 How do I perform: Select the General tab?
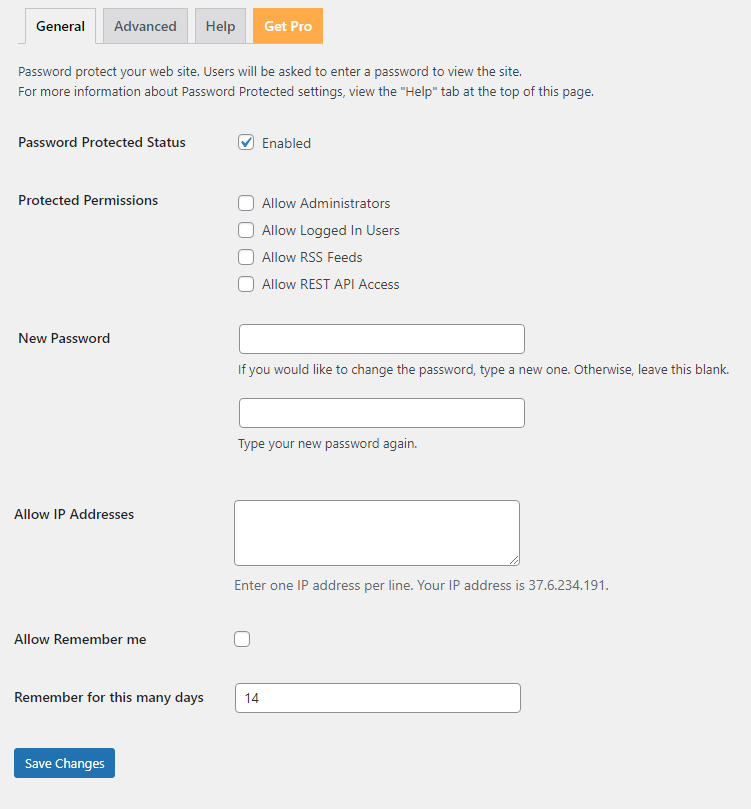(x=60, y=26)
